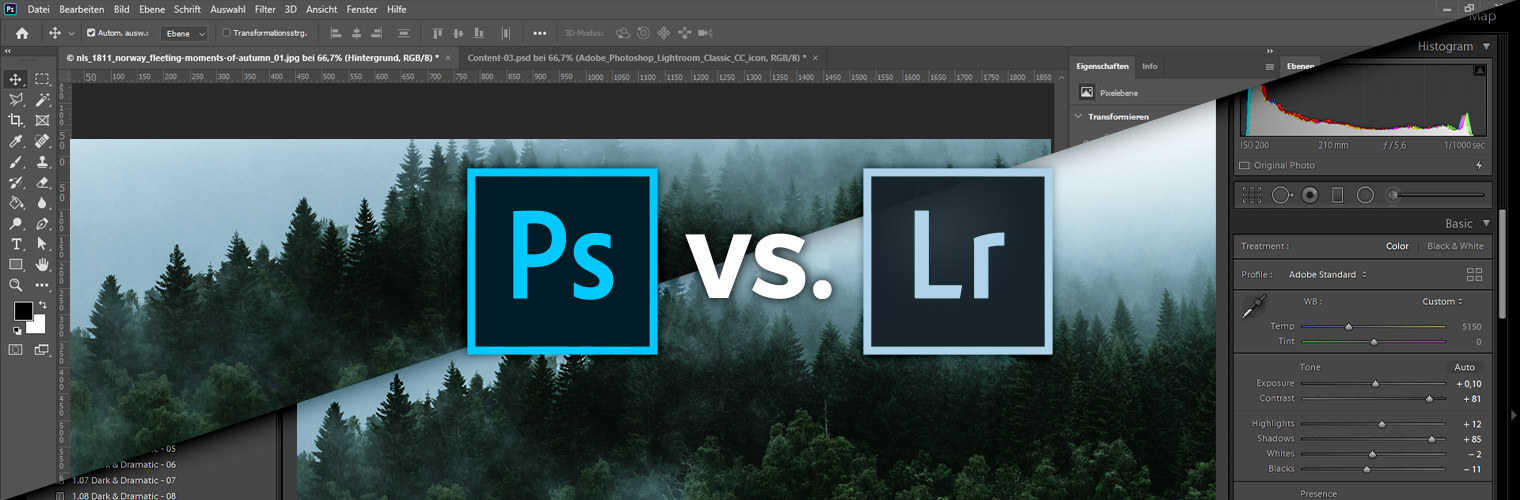Screen dimensions: 1520x500
Task: Select the Pen tool
Action: (x=43, y=223)
